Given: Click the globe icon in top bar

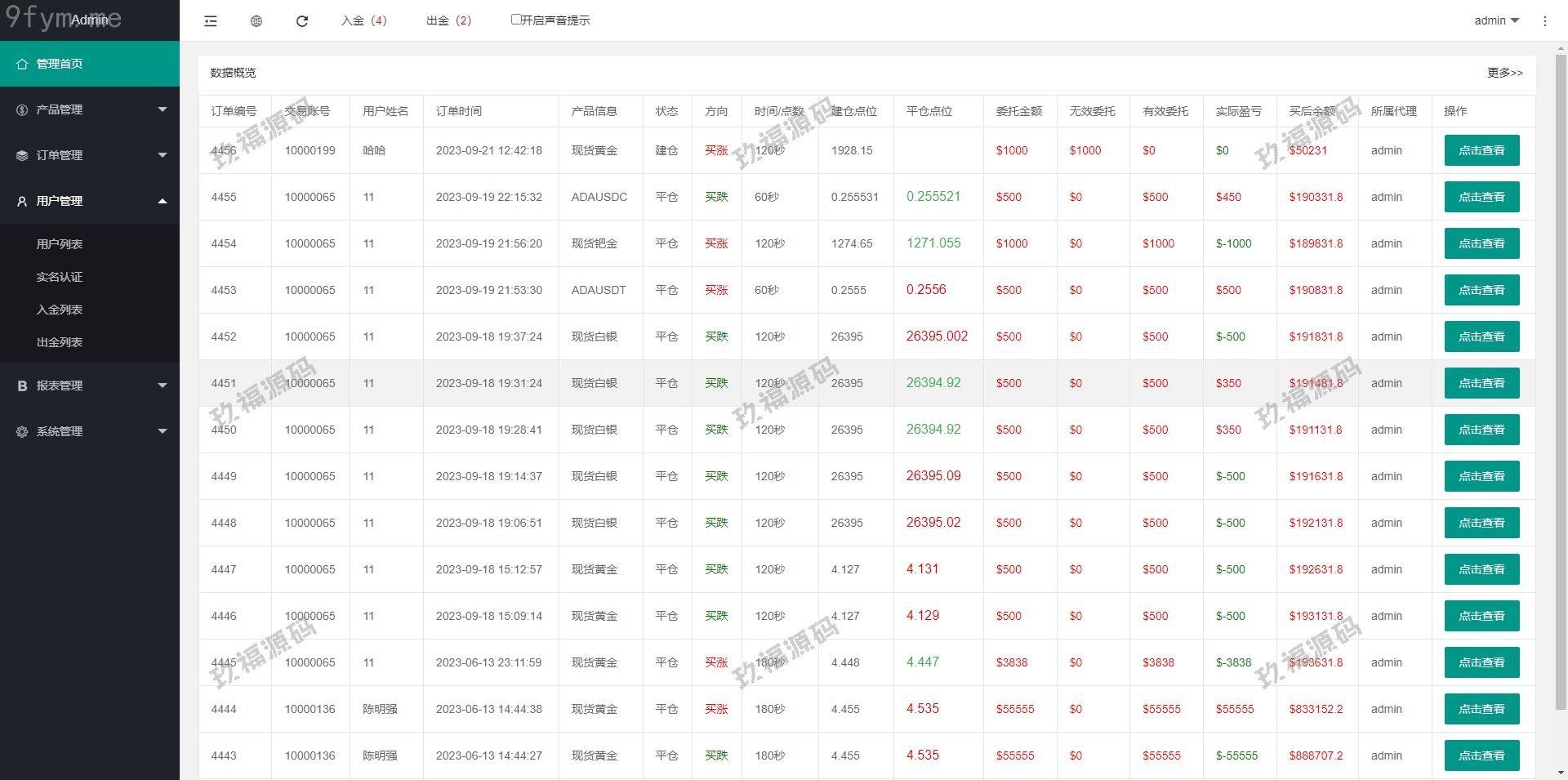Looking at the screenshot, I should [256, 21].
